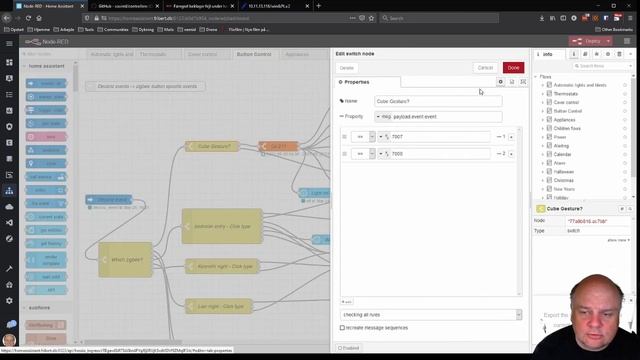Select the information 'i' sidebar icon
This screenshot has width=640, height=360.
(x=573, y=54)
